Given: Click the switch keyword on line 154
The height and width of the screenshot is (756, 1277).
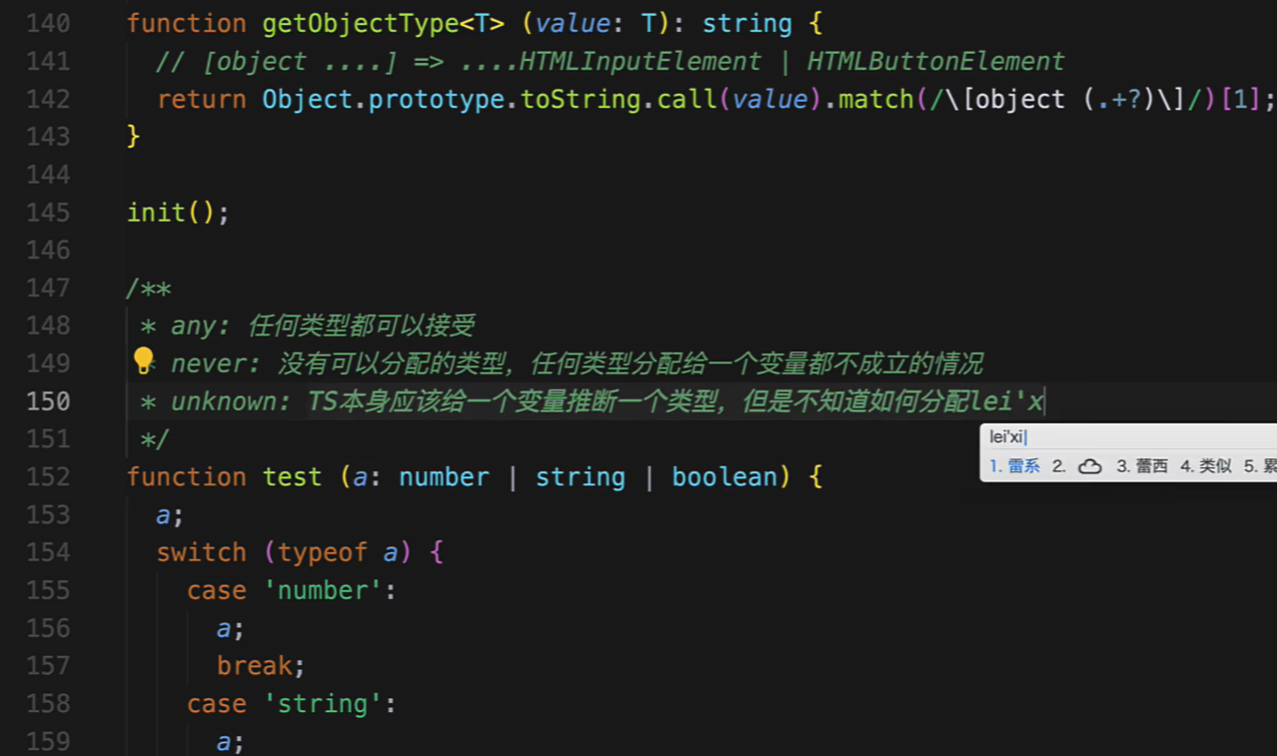Looking at the screenshot, I should point(200,551).
